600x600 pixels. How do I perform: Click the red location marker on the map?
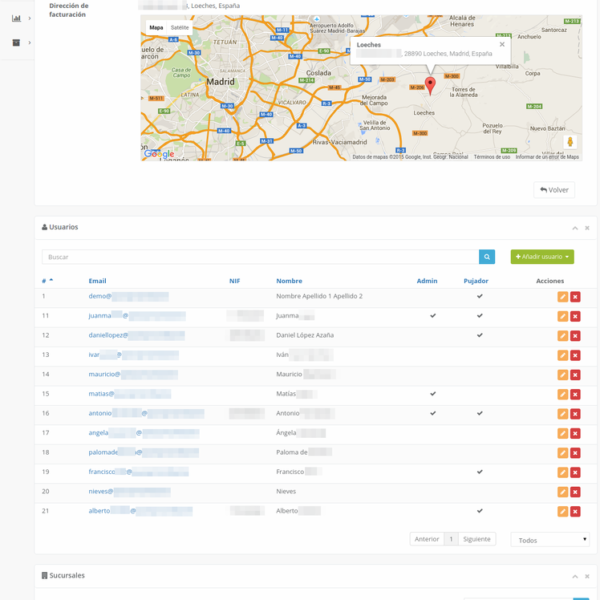[430, 84]
